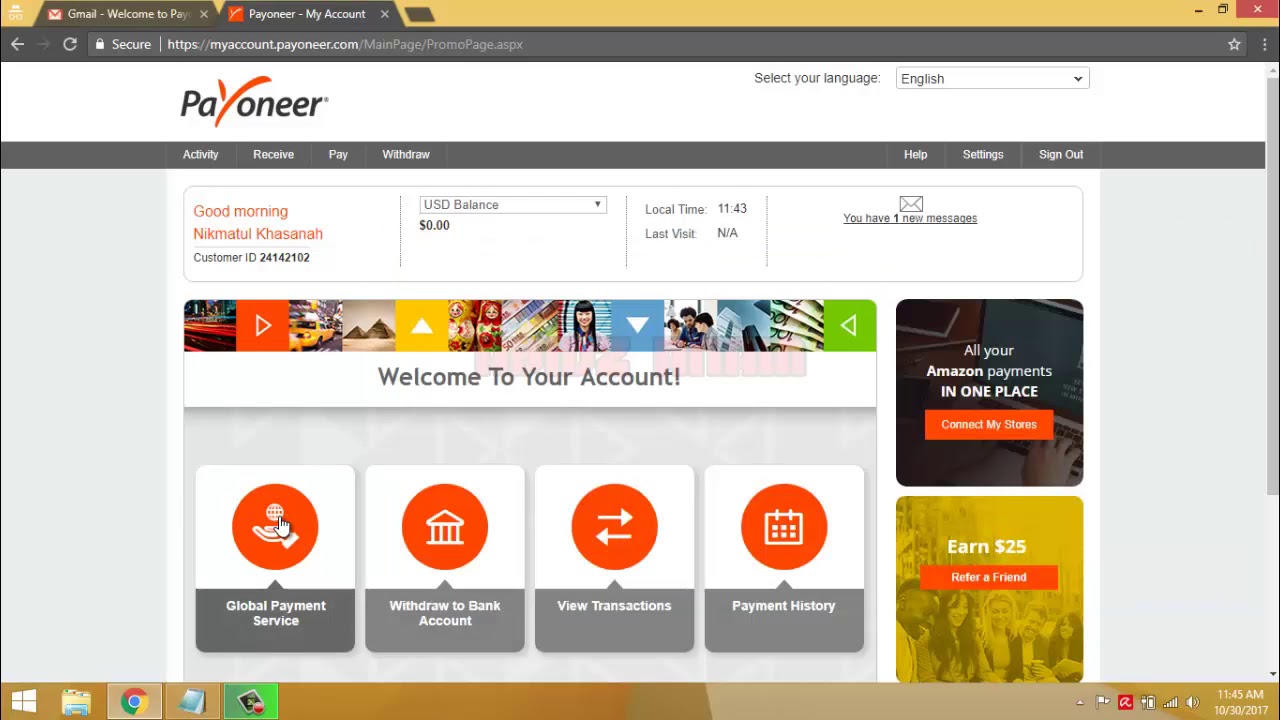
Task: Open the Chrome three-dot menu
Action: pos(1265,44)
